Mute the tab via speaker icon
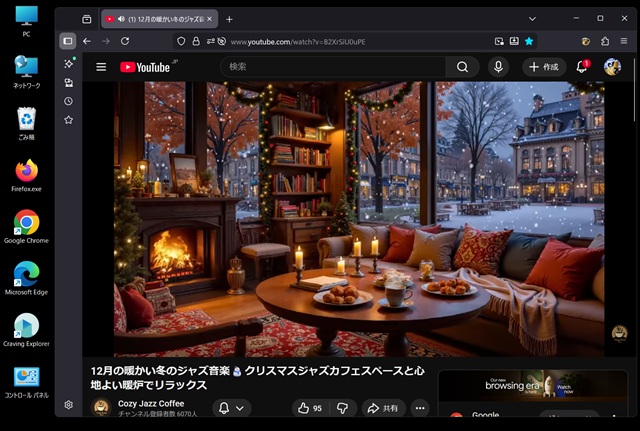This screenshot has width=640, height=431. (x=121, y=19)
